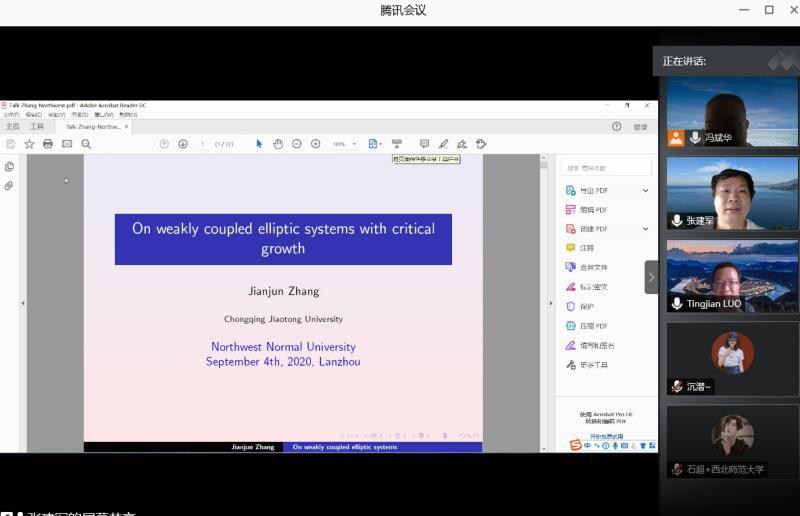The height and width of the screenshot is (516, 800).
Task: Switch to the 工具 tab
Action: [x=37, y=127]
